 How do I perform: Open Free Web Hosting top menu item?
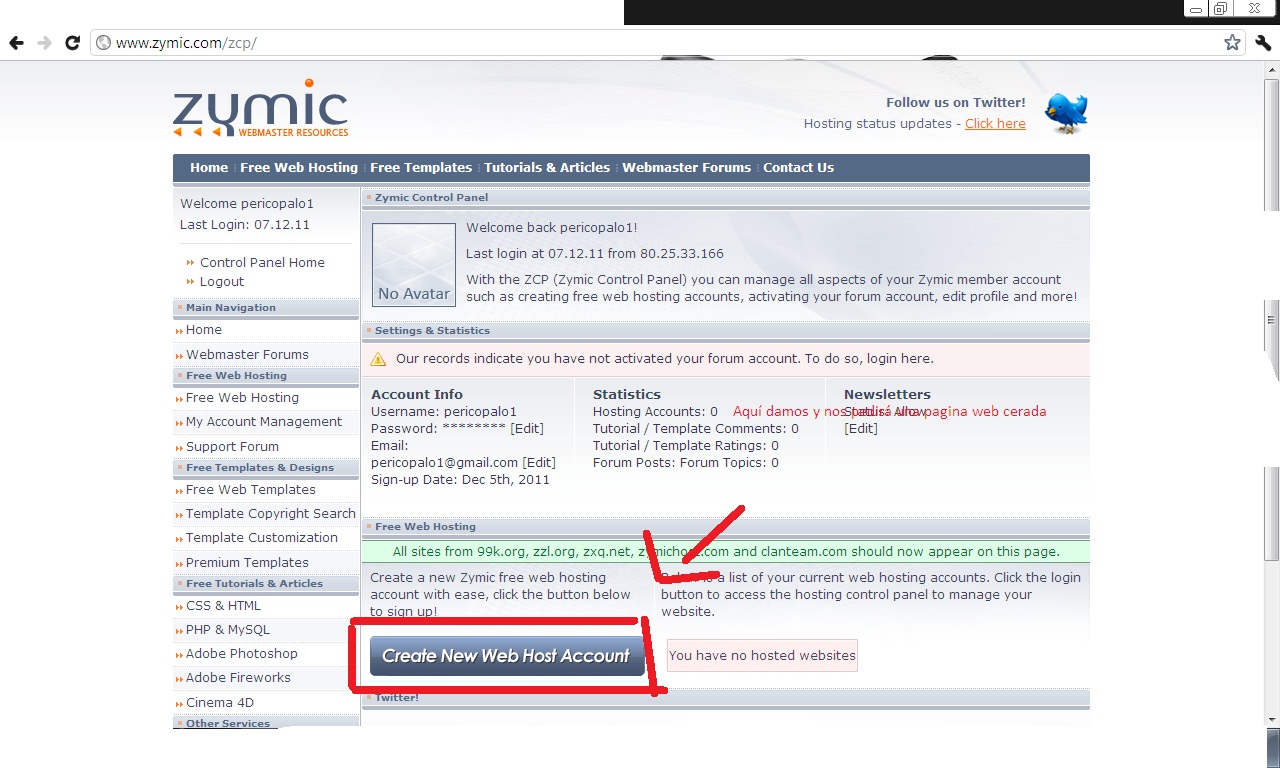[299, 168]
